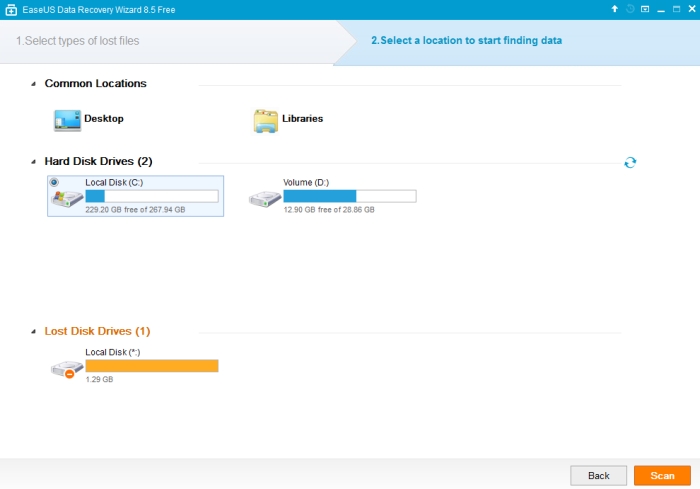The height and width of the screenshot is (489, 700).
Task: Select the Libraries folder icon
Action: (x=266, y=121)
